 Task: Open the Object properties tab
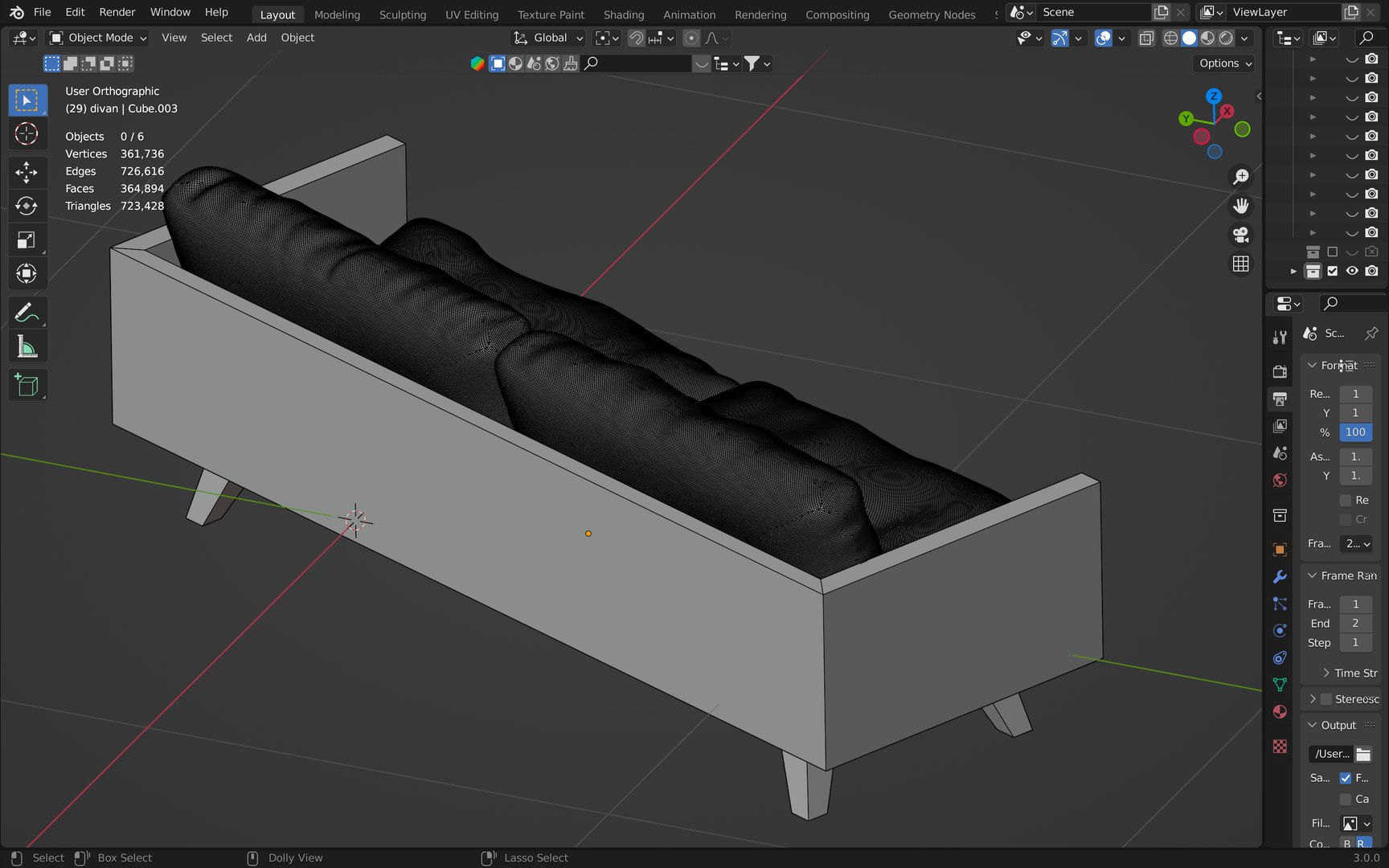tap(1280, 550)
